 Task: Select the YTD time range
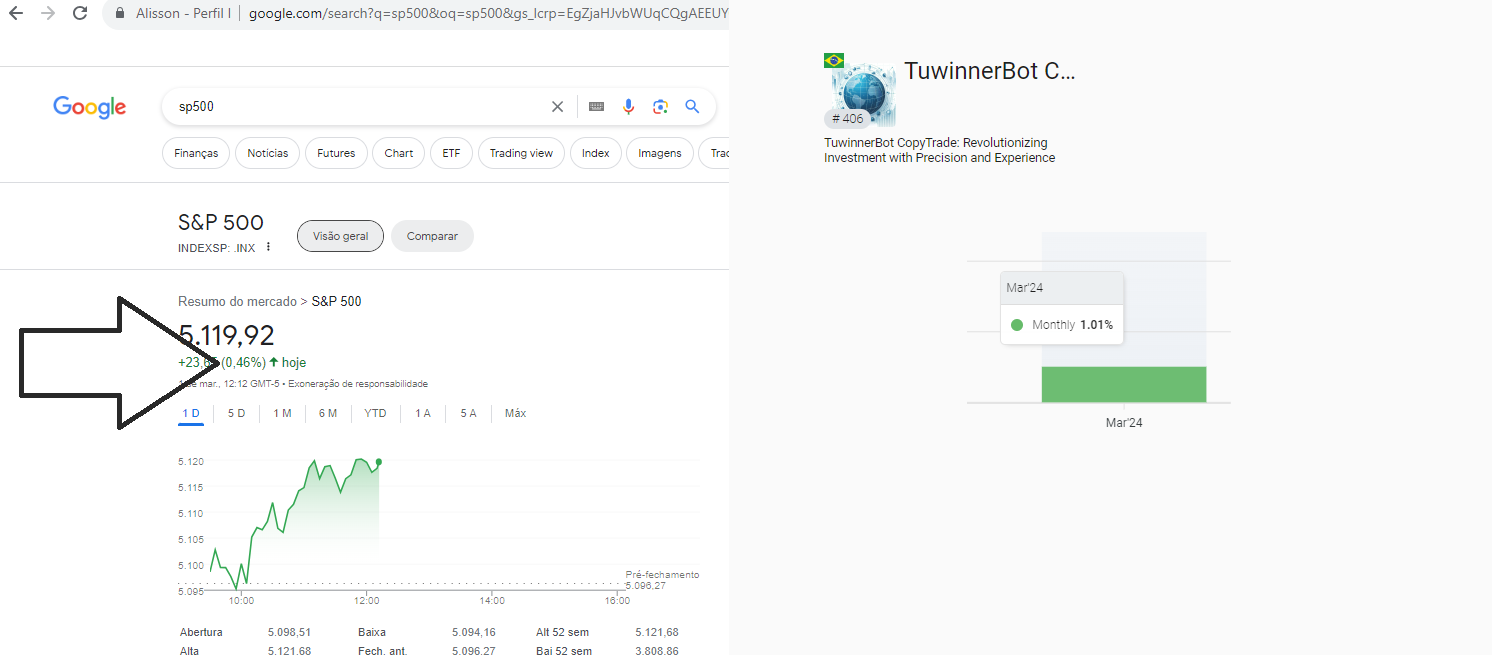tap(374, 412)
